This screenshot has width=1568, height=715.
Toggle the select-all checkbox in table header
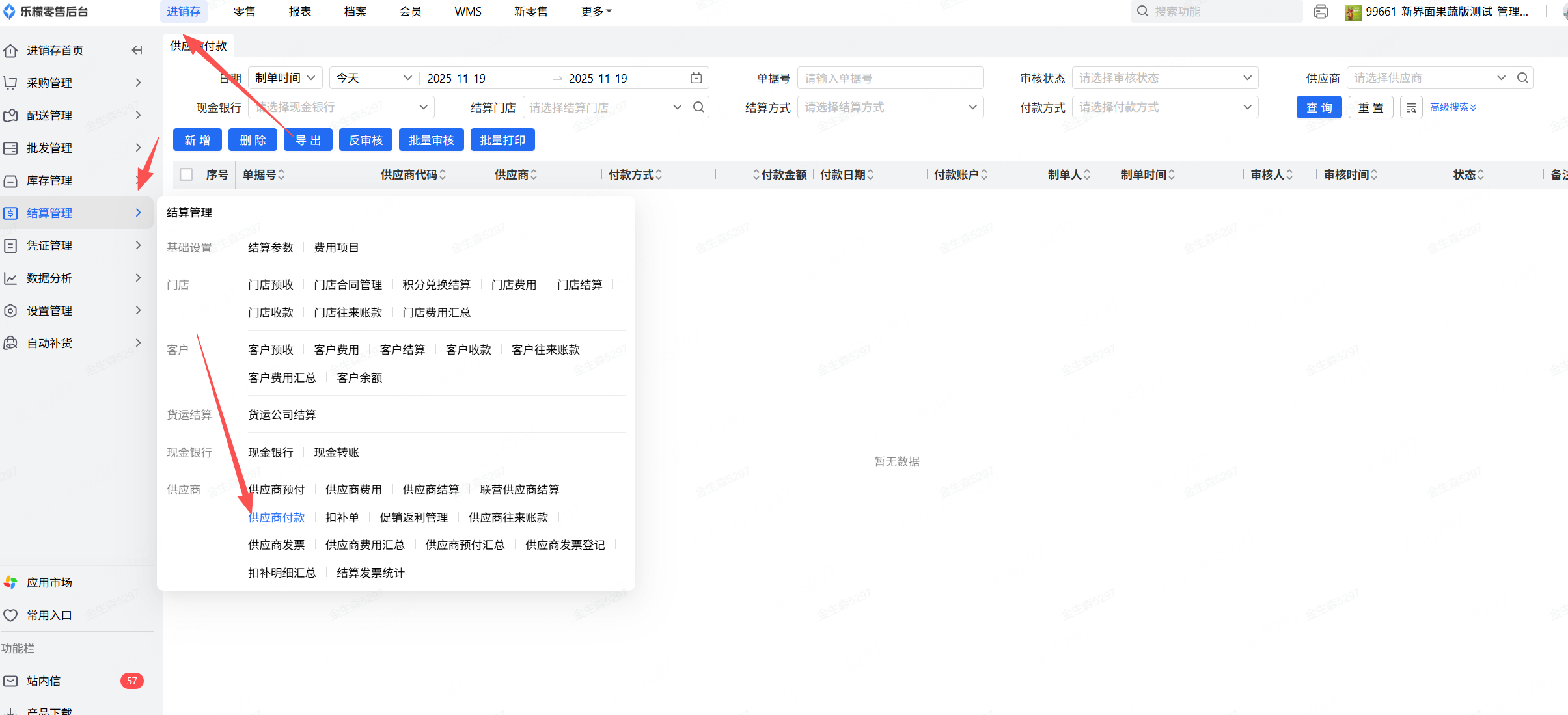[186, 174]
